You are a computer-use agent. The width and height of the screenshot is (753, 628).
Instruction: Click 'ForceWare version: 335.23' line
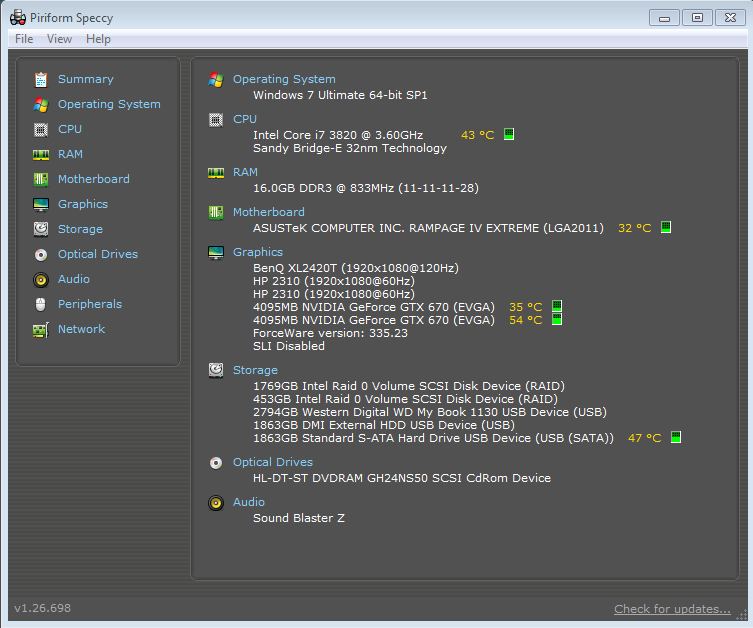[330, 333]
